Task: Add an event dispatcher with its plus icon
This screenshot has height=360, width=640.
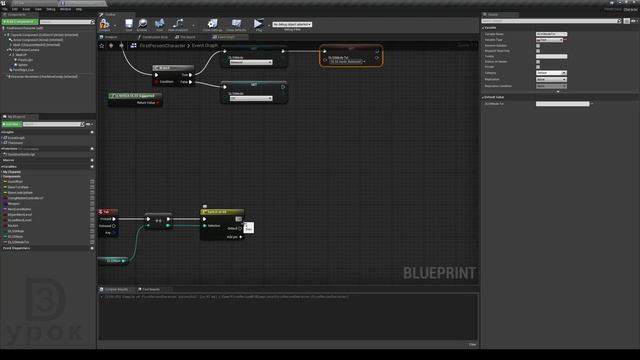Action: click(x=92, y=248)
